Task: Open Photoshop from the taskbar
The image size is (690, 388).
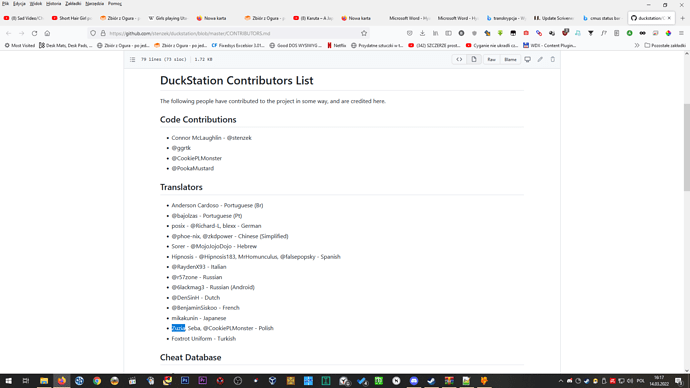Action: [x=185, y=381]
